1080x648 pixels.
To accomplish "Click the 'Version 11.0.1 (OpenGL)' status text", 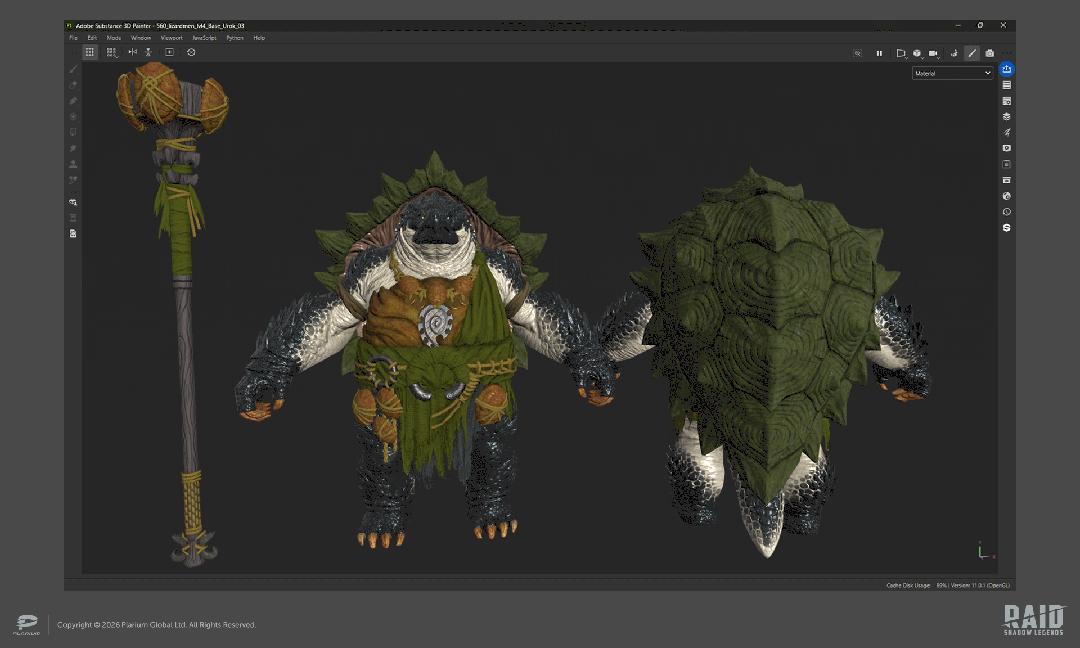I will tap(980, 585).
